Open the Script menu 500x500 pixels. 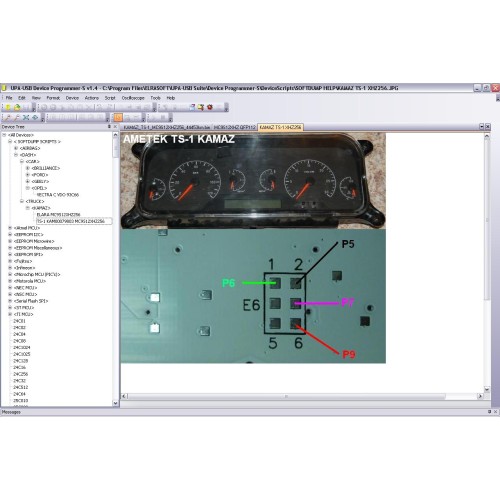coord(110,98)
